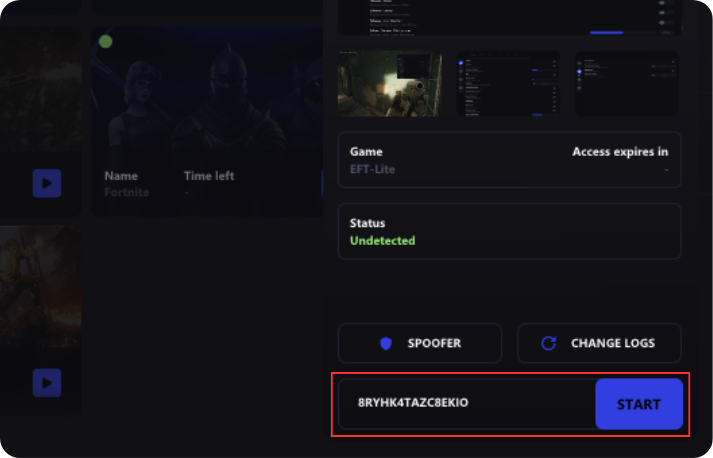Click the green status dot on the Fortnite card
Viewport: 713px width, 458px height.
105,42
